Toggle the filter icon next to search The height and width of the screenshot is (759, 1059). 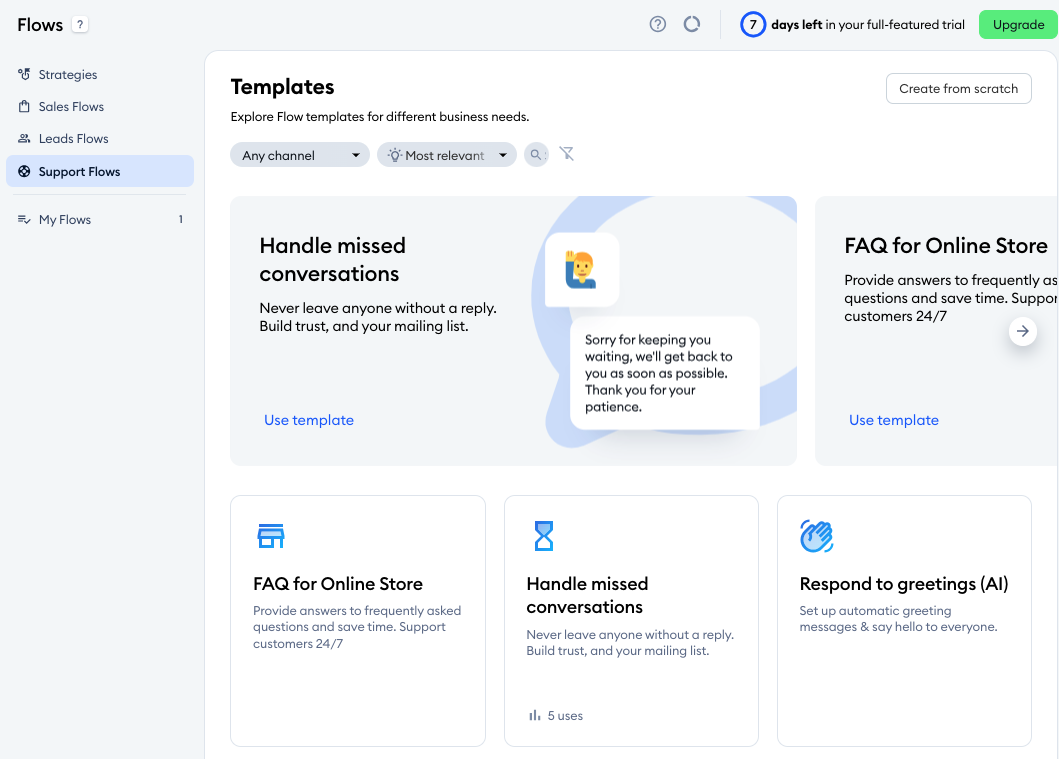(567, 155)
